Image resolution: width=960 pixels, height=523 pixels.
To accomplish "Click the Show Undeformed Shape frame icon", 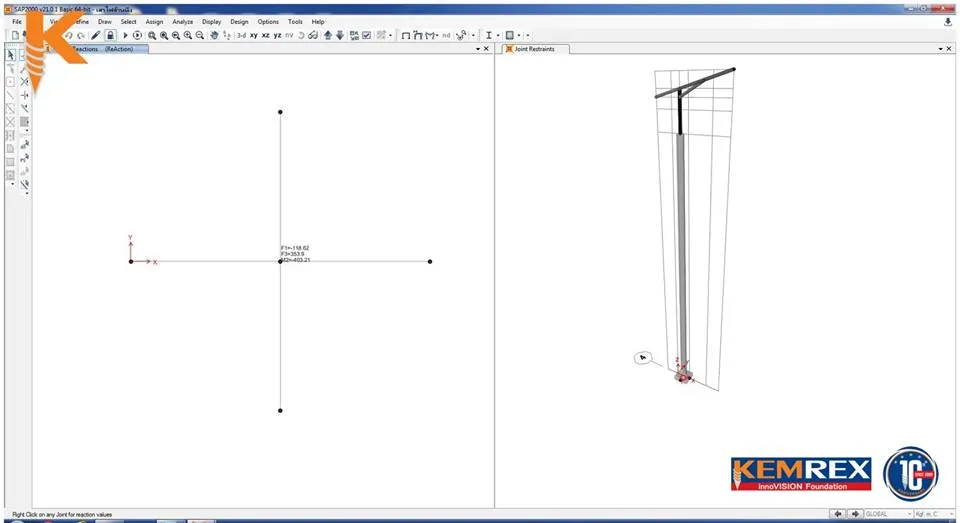I will coord(405,36).
